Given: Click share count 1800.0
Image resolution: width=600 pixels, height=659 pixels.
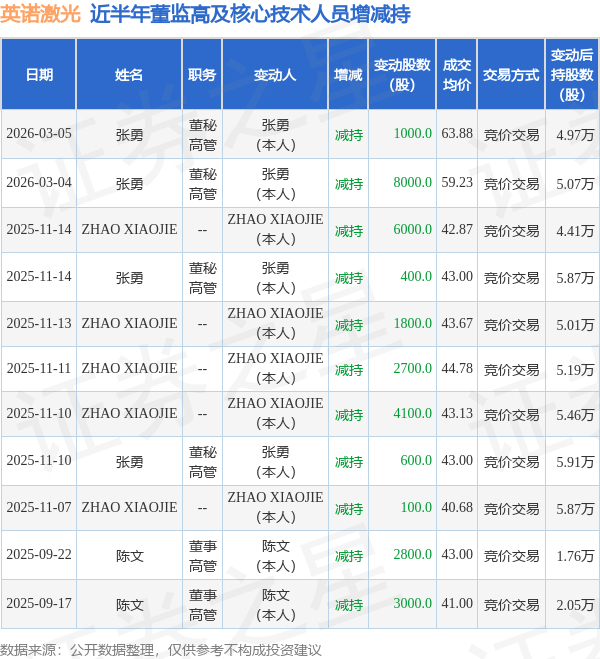Looking at the screenshot, I should (413, 323).
